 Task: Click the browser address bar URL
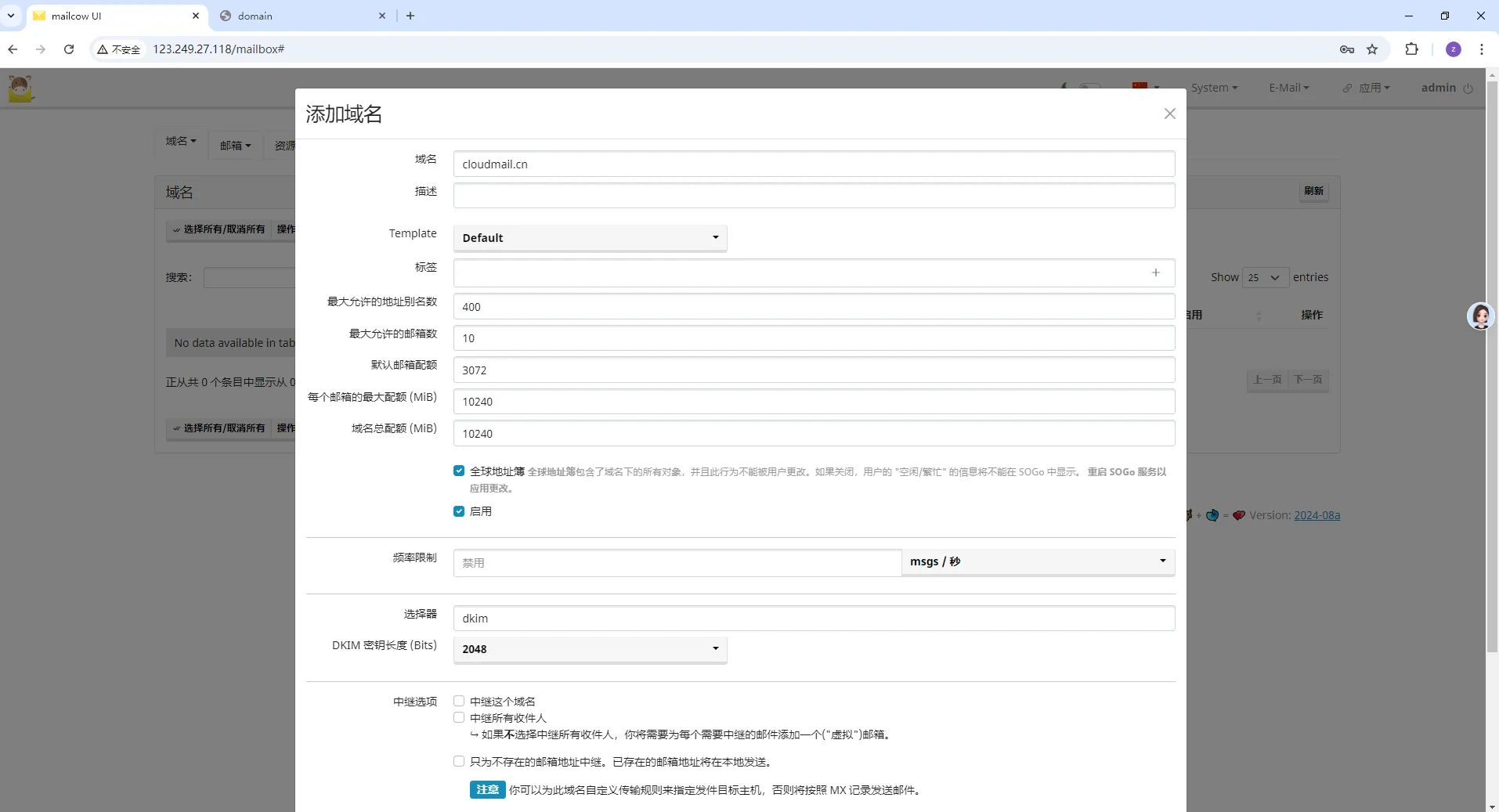(219, 49)
